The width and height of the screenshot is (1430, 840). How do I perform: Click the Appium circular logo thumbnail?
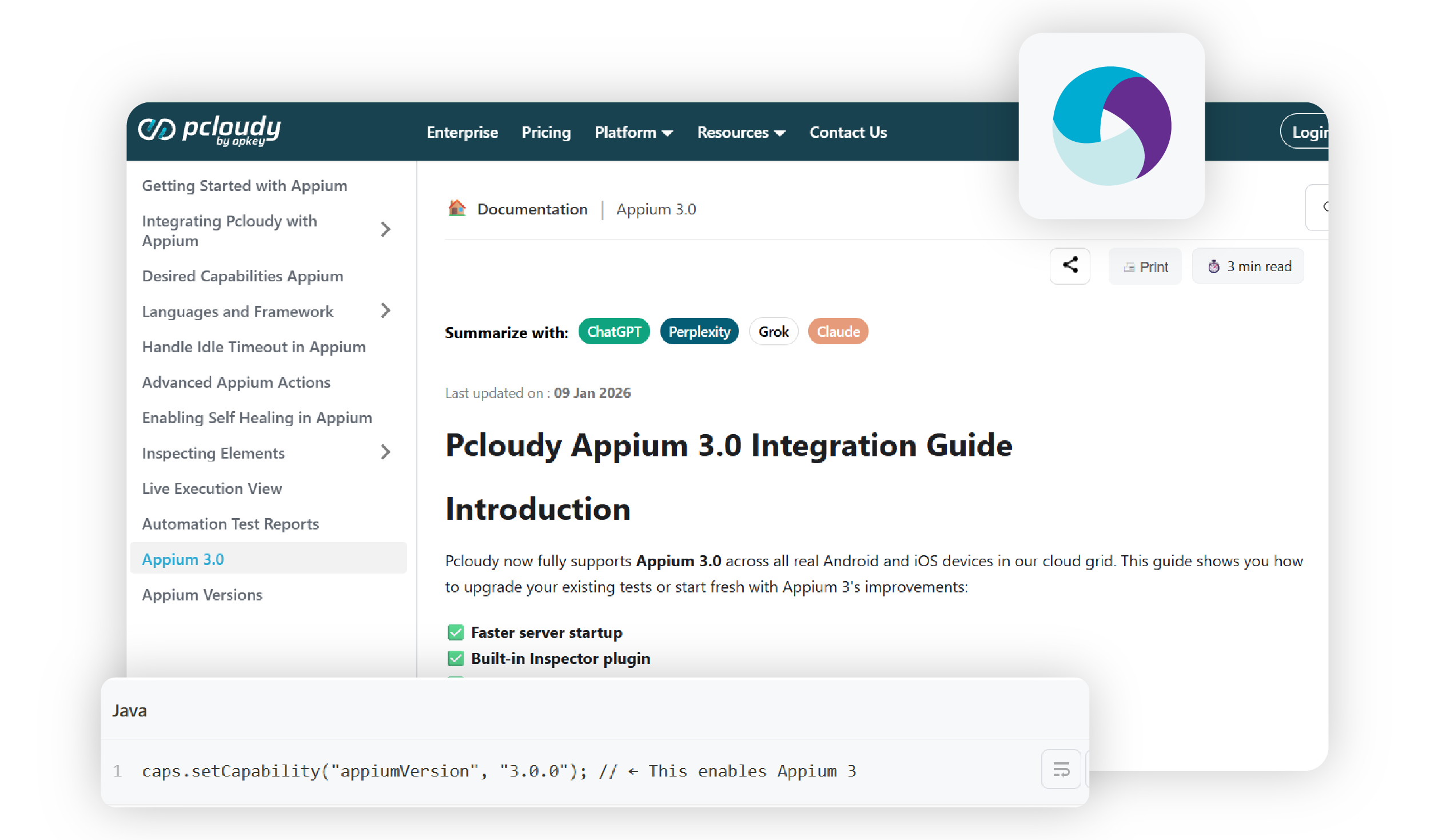(1111, 126)
